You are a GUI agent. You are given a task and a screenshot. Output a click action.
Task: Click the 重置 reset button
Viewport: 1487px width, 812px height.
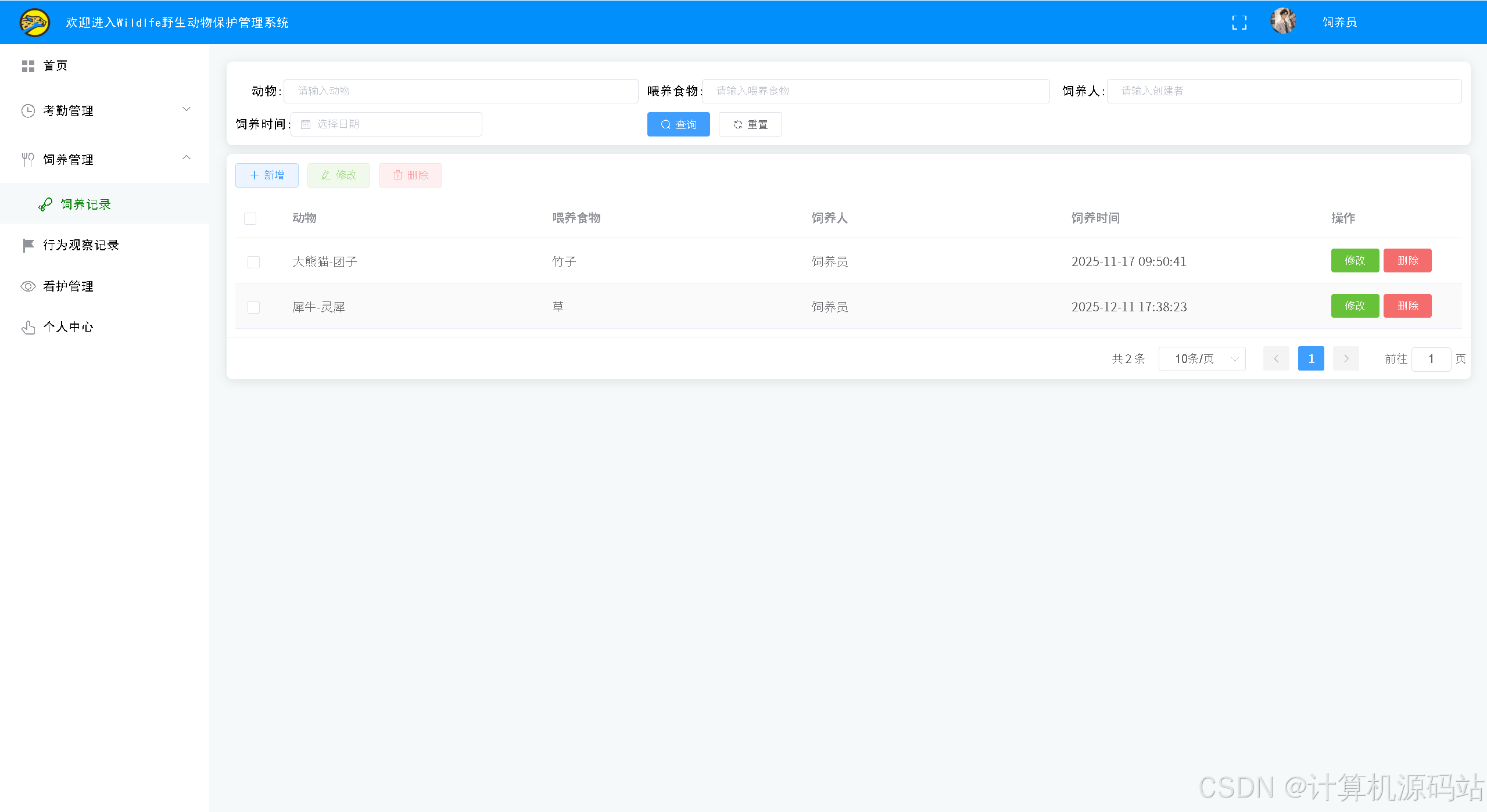click(750, 124)
